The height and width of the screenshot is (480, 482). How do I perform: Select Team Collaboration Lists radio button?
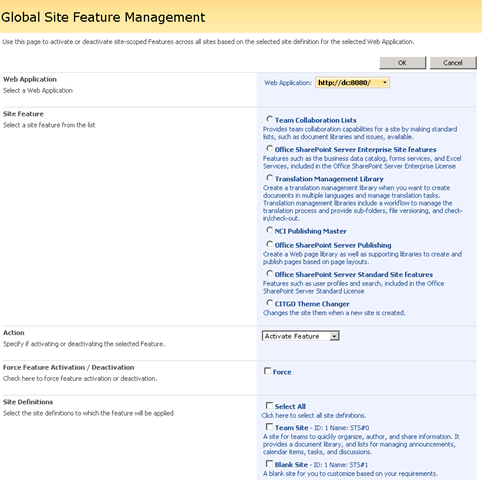pyautogui.click(x=269, y=119)
